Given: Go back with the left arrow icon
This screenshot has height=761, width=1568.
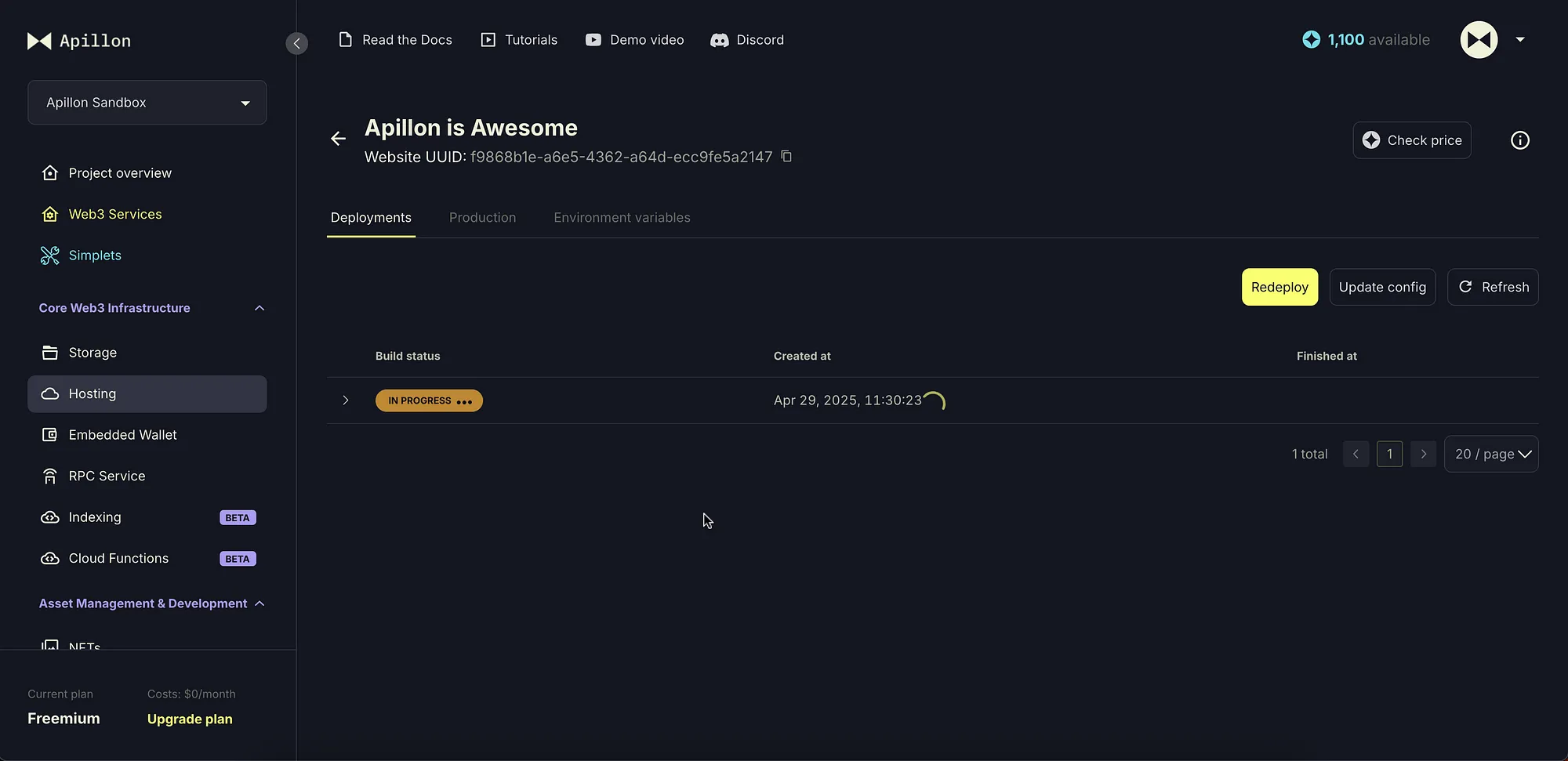Looking at the screenshot, I should 338,139.
